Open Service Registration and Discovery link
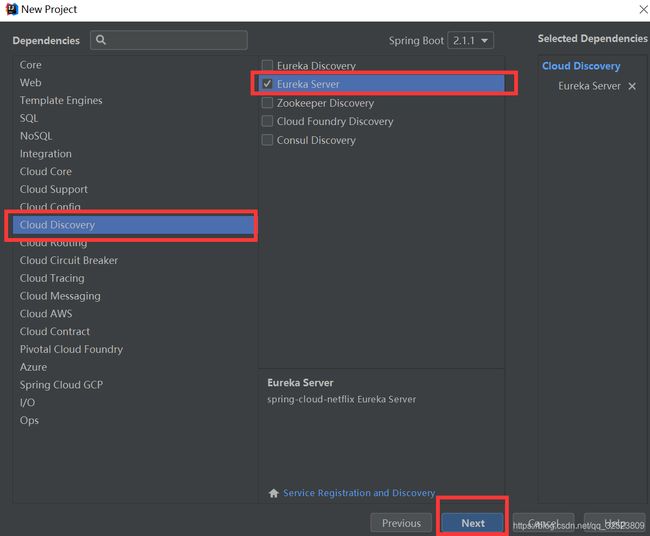This screenshot has height=536, width=650. (359, 493)
